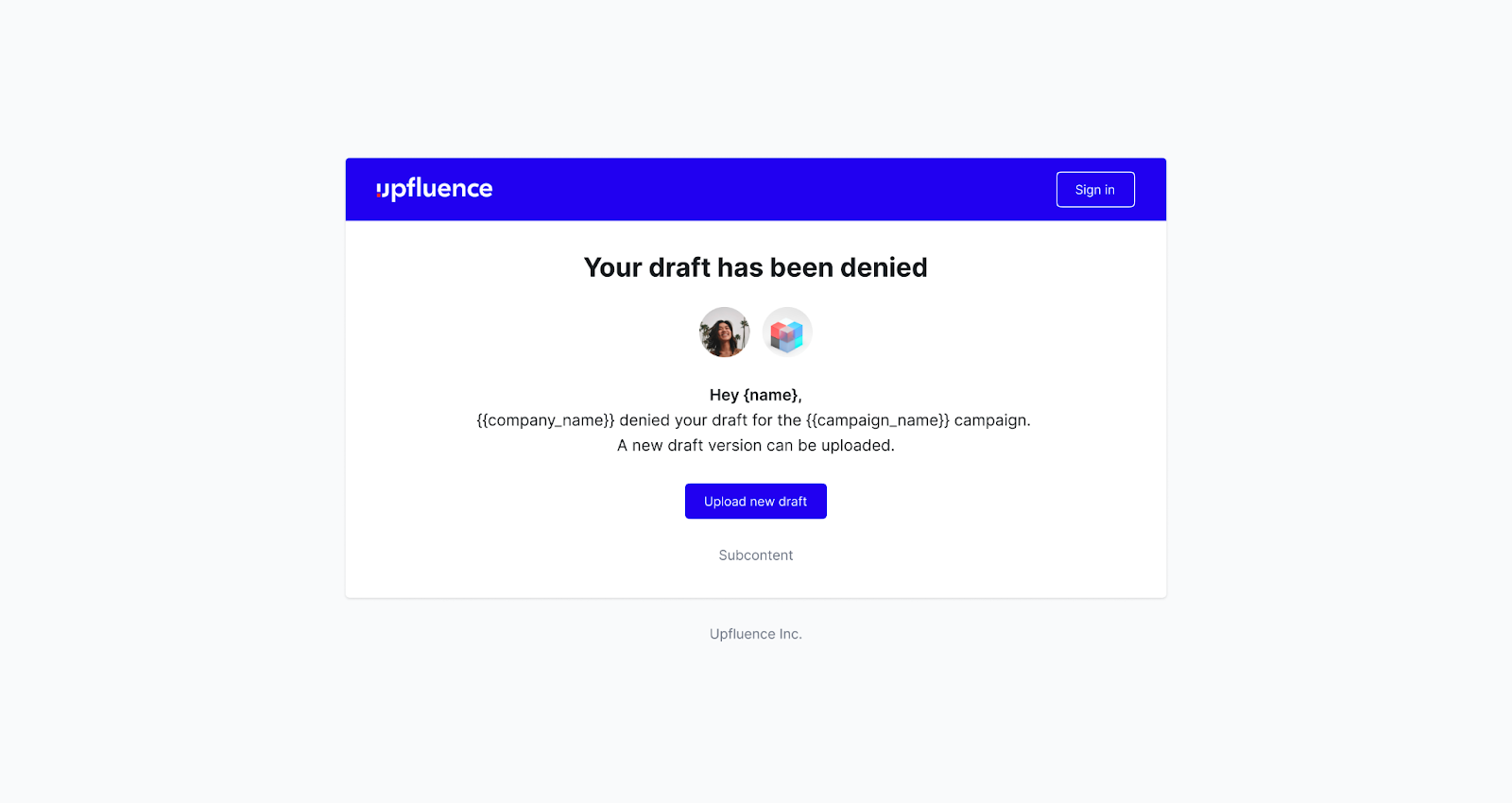Click the {{company_name}} placeholder
Screen dimensions: 1512x803
coord(545,420)
